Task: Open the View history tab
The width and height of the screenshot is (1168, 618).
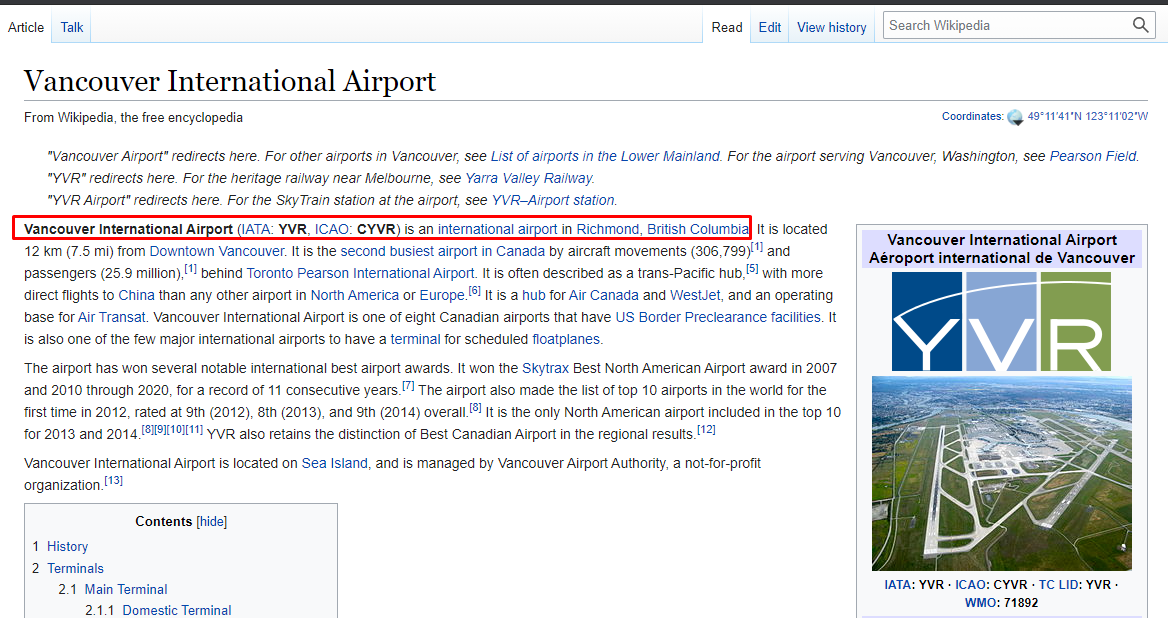Action: click(x=831, y=28)
